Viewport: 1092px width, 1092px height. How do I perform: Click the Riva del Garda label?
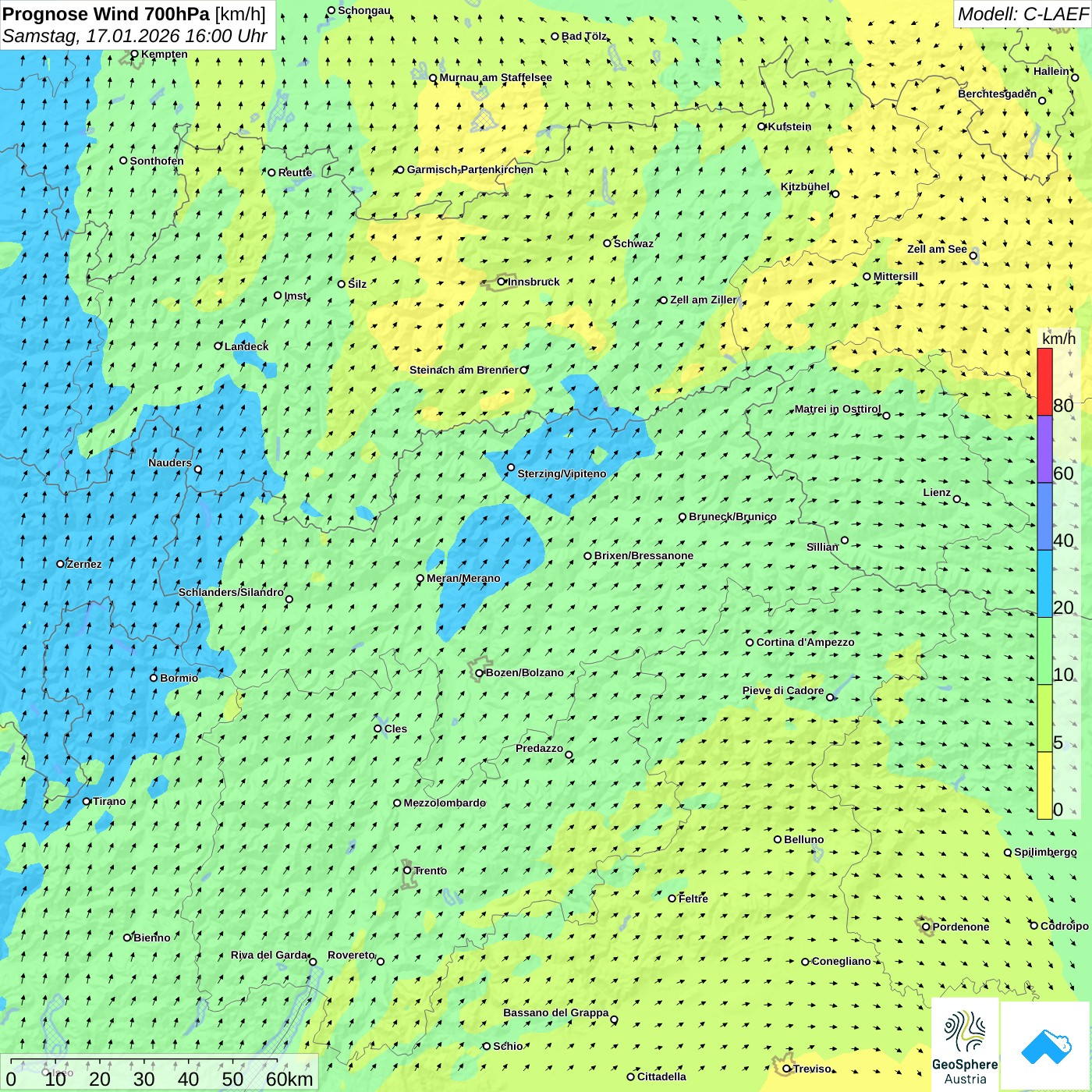(269, 955)
